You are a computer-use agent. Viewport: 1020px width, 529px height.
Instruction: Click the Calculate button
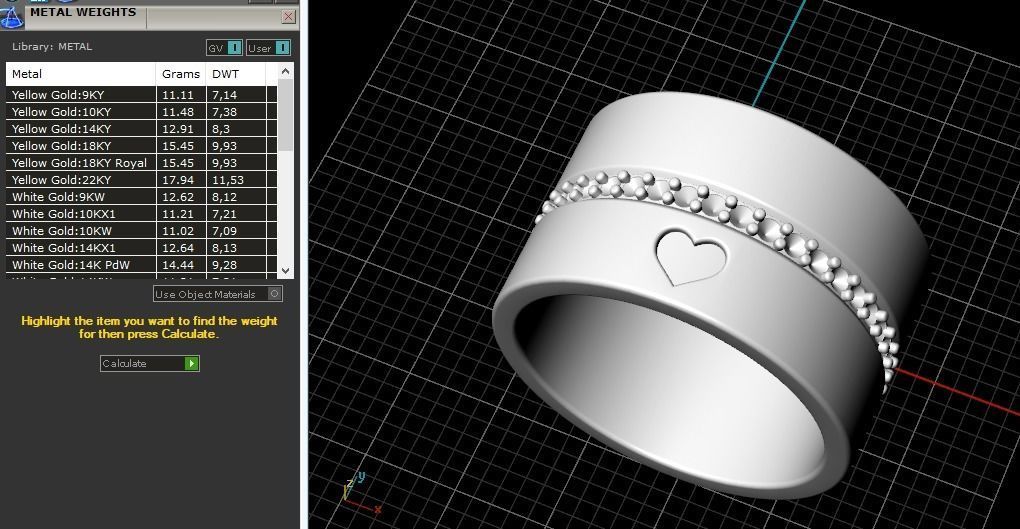[x=150, y=363]
